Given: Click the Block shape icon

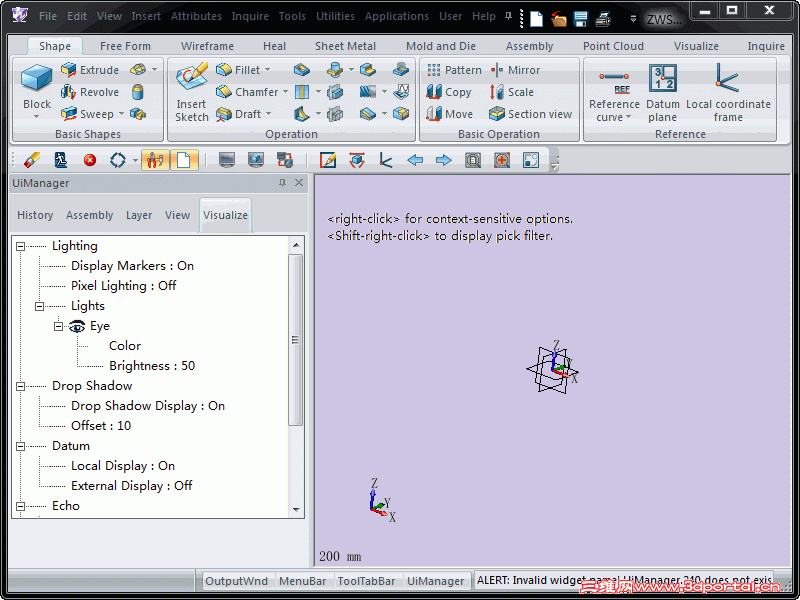Looking at the screenshot, I should pos(36,80).
